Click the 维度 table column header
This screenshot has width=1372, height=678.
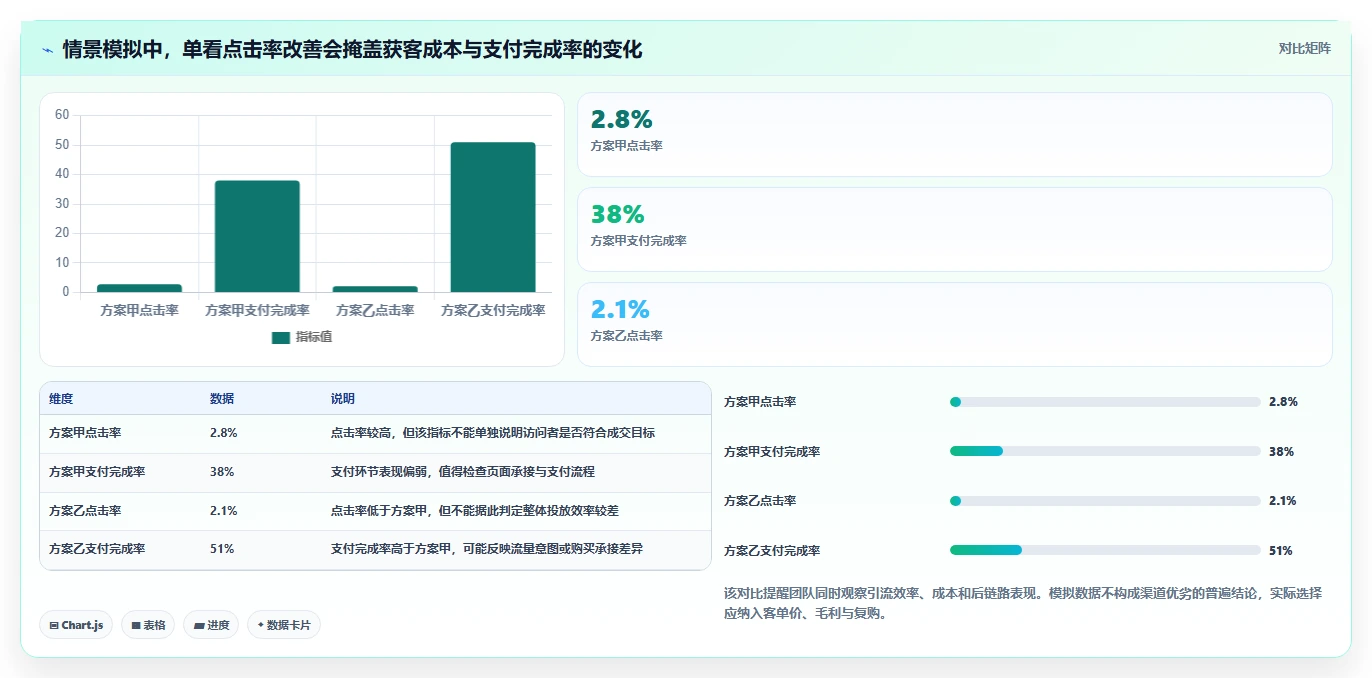pyautogui.click(x=61, y=399)
